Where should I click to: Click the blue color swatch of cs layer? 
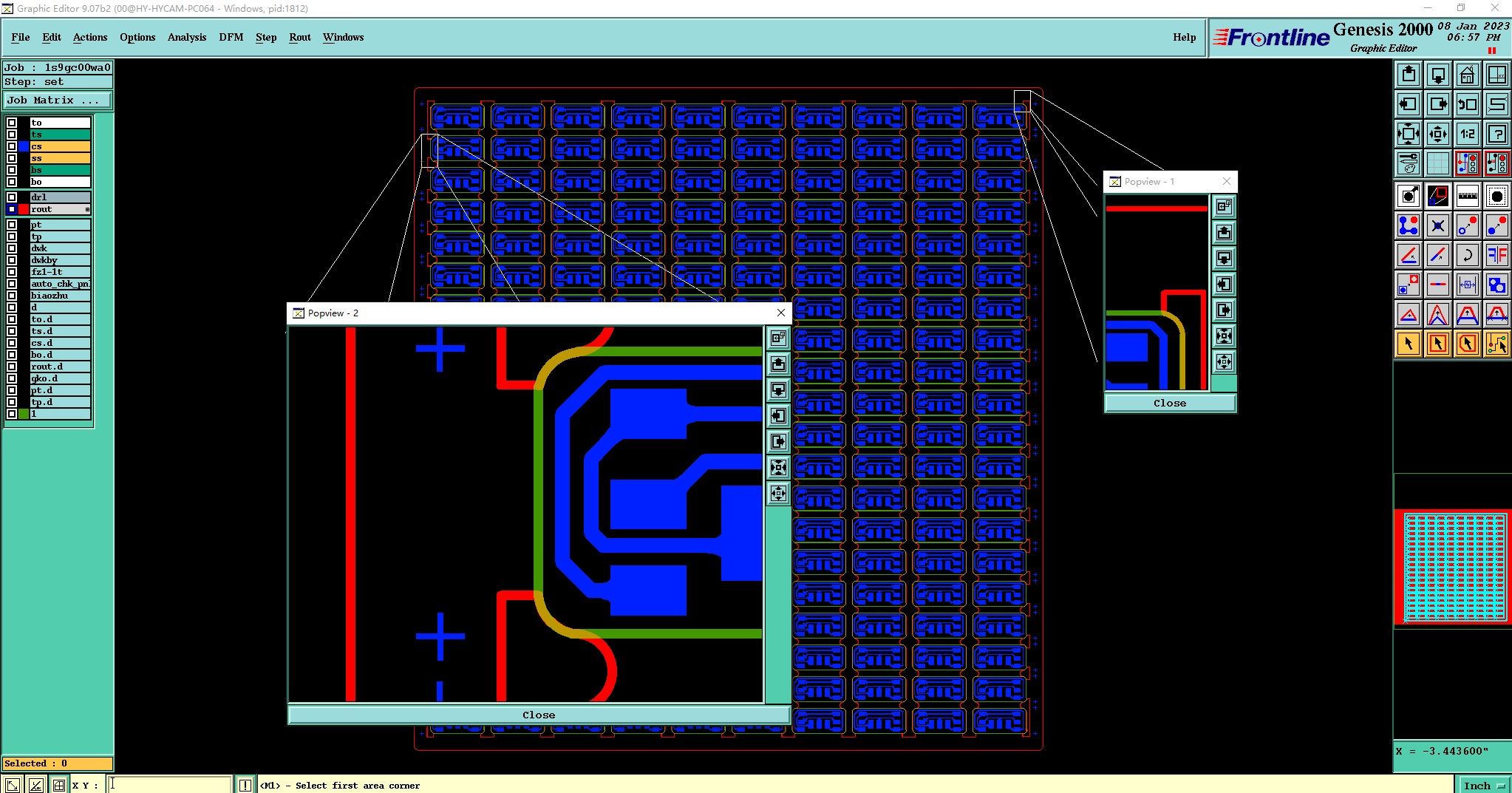pyautogui.click(x=24, y=146)
